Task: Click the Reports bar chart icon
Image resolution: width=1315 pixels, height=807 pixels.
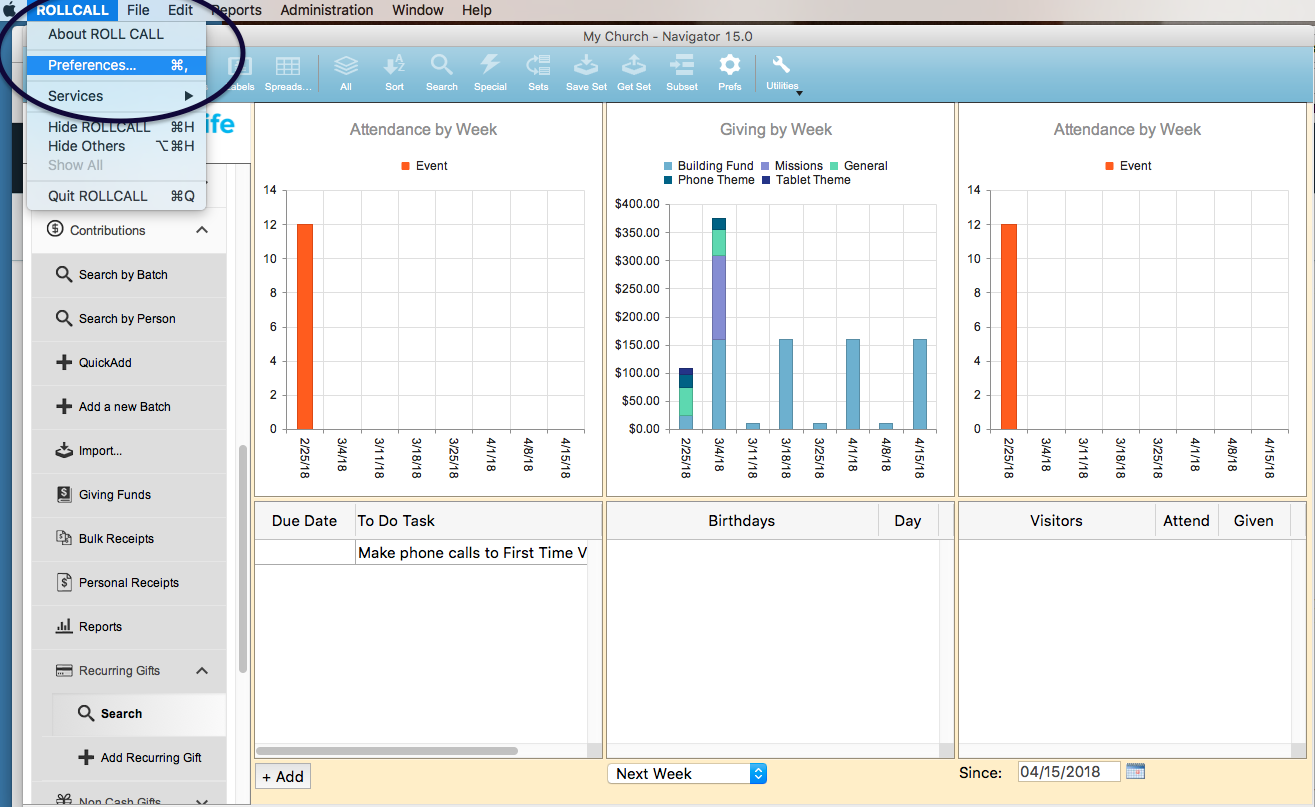Action: pos(63,626)
